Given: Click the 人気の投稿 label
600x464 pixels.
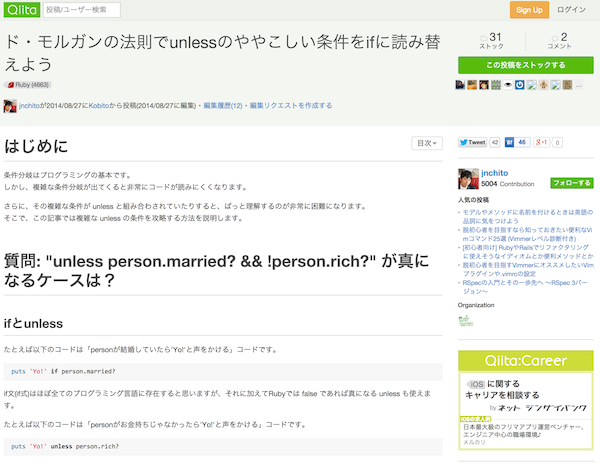Looking at the screenshot, I should tap(473, 200).
